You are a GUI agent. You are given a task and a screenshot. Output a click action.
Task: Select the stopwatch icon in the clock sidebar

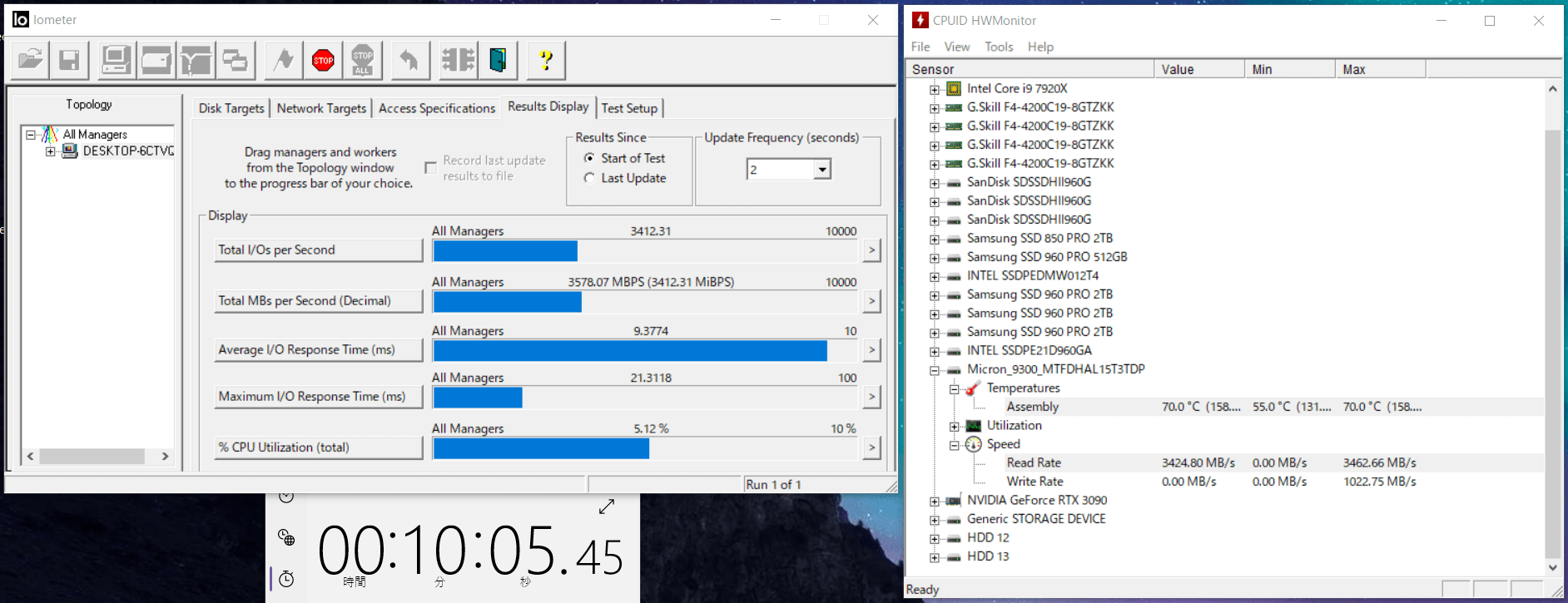click(x=286, y=579)
